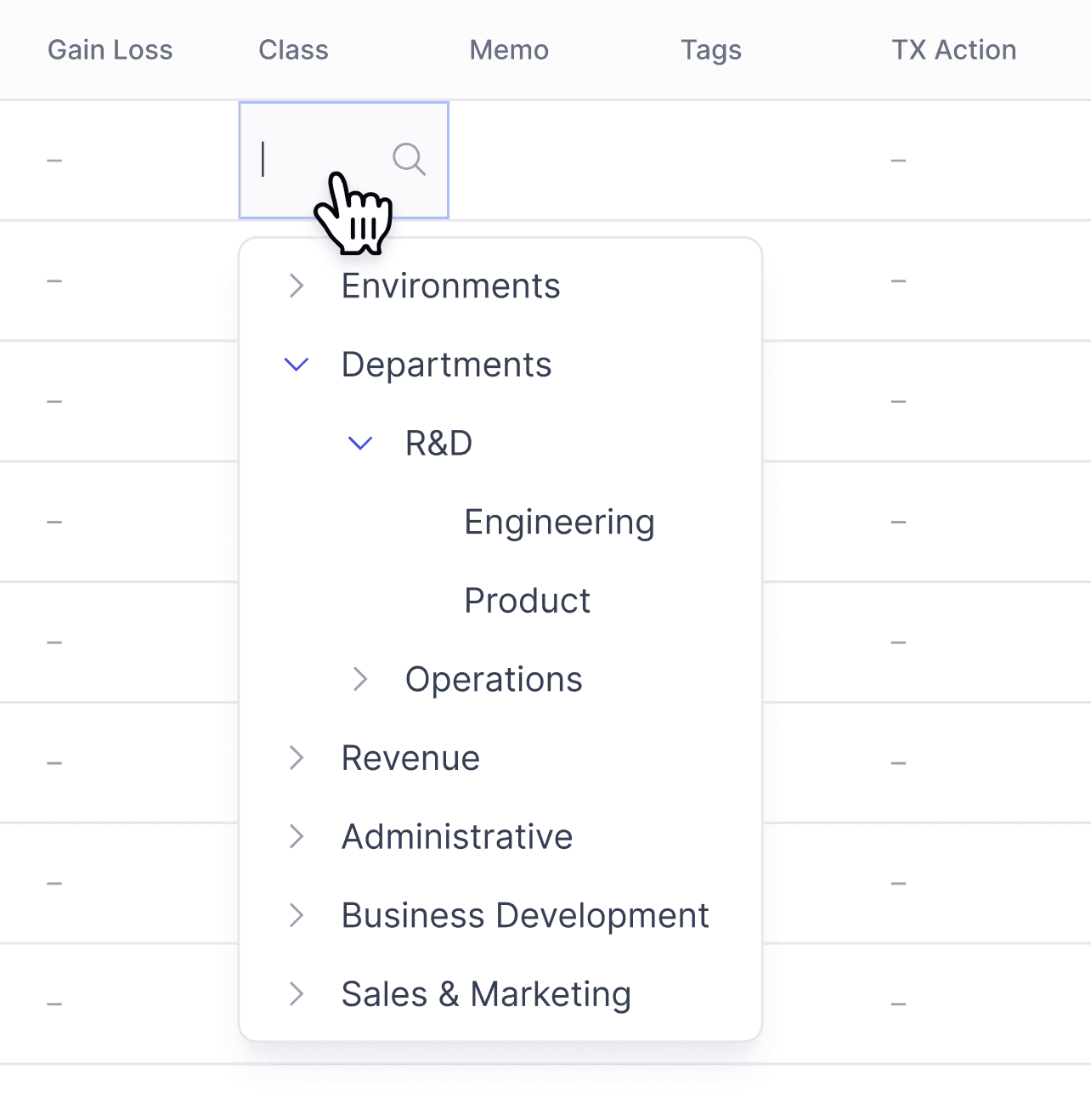This screenshot has height=1120, width=1091.
Task: Expand the Revenue chevron
Action: tap(296, 757)
